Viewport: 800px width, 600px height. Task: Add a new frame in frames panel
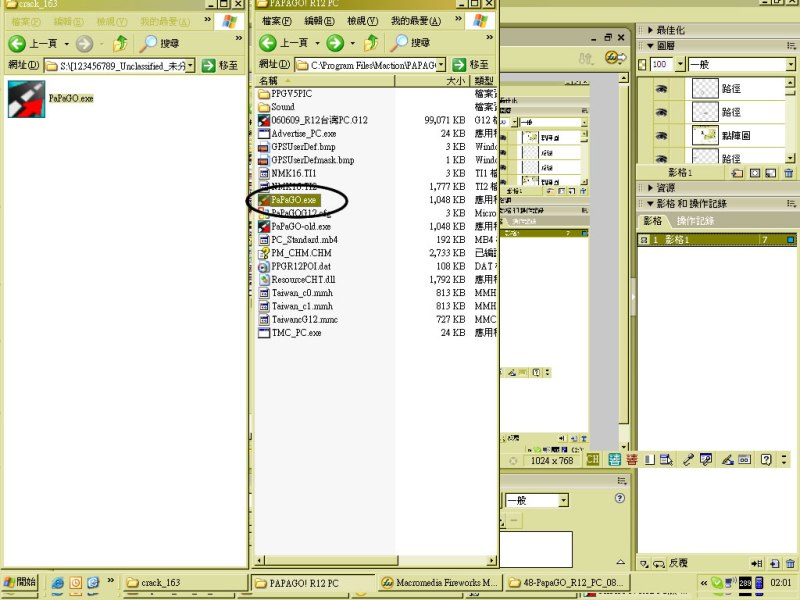(x=774, y=564)
